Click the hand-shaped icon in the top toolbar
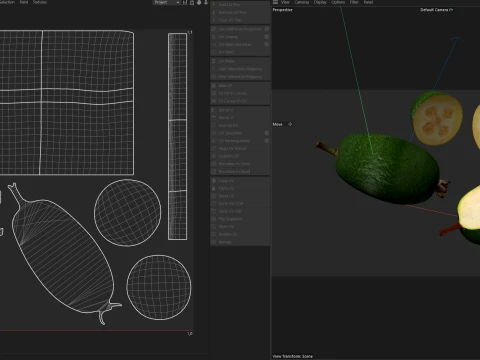This screenshot has height=360, width=480. [x=199, y=2]
